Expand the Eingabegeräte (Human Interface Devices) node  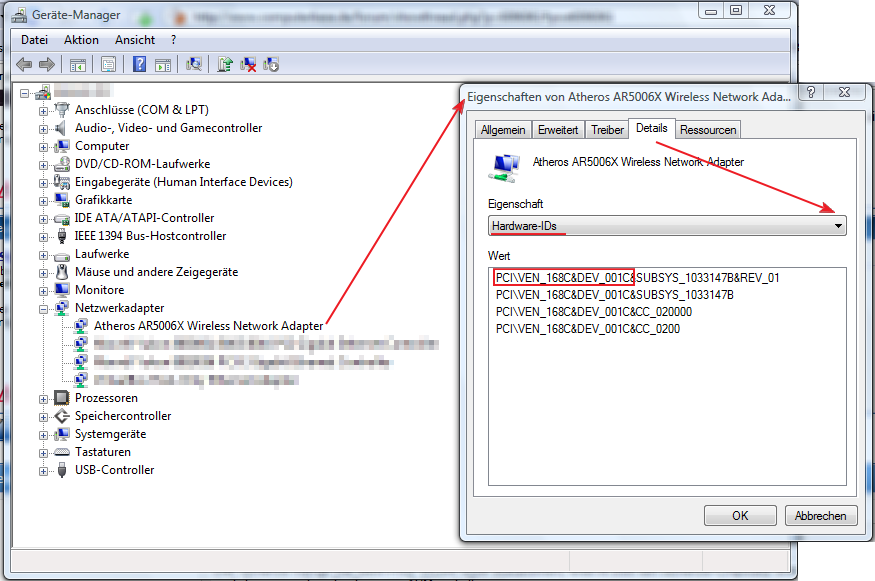tap(44, 183)
